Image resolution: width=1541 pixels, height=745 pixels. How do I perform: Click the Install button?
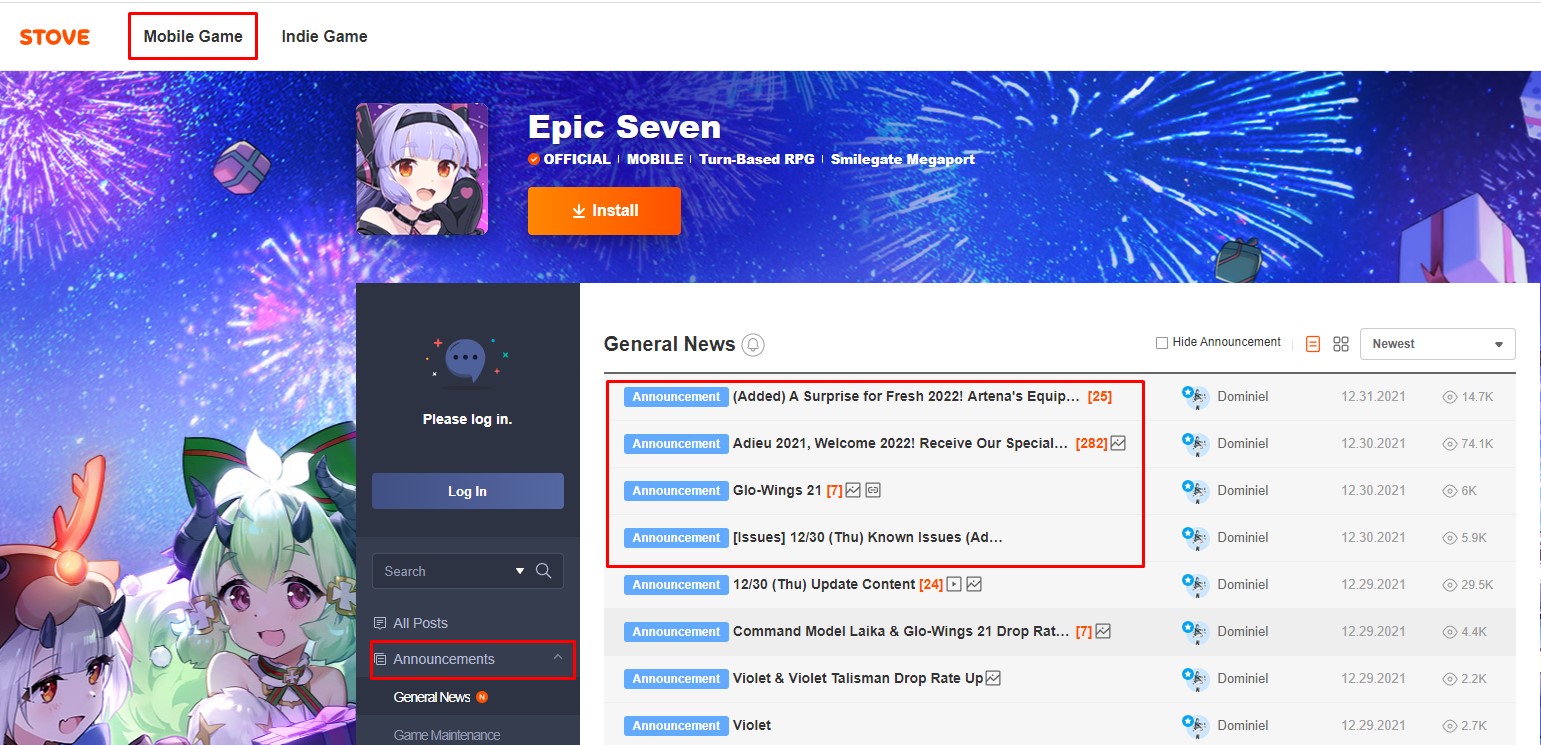tap(604, 211)
